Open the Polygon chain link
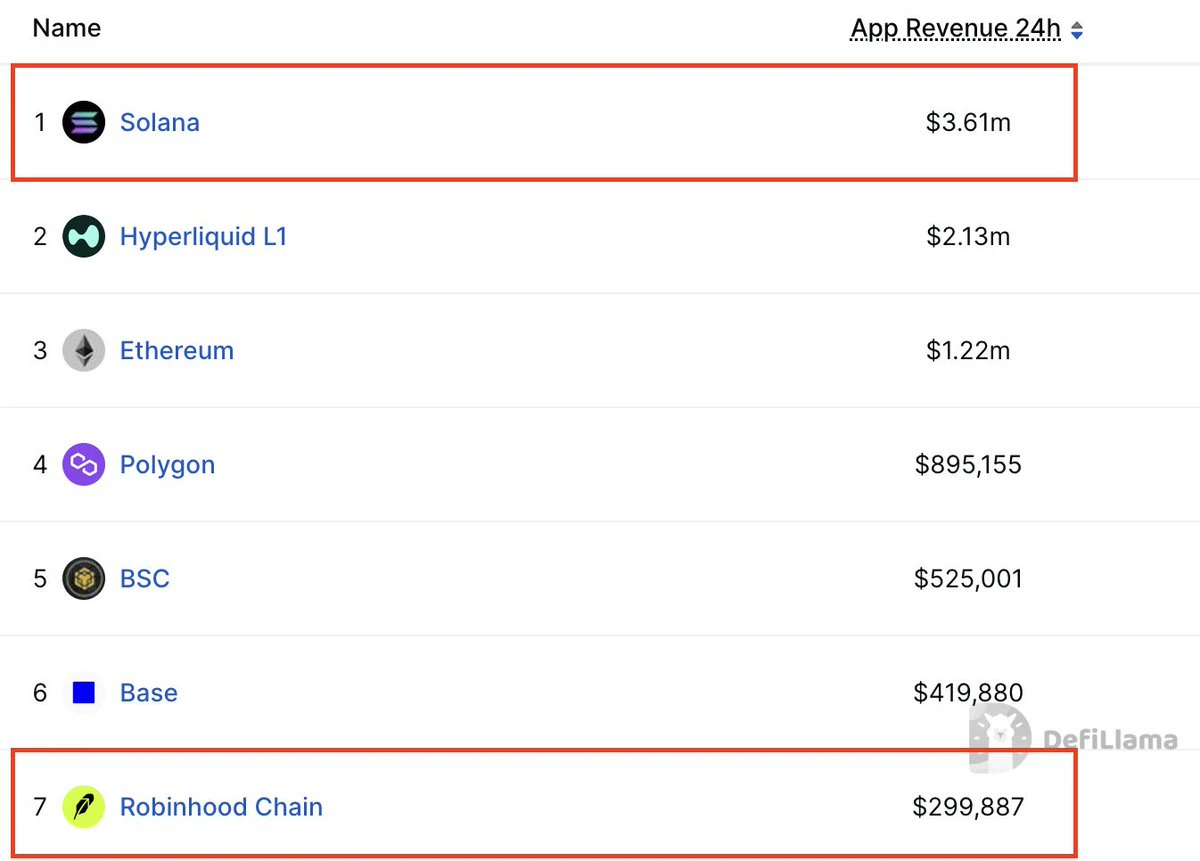This screenshot has width=1200, height=861. 167,466
